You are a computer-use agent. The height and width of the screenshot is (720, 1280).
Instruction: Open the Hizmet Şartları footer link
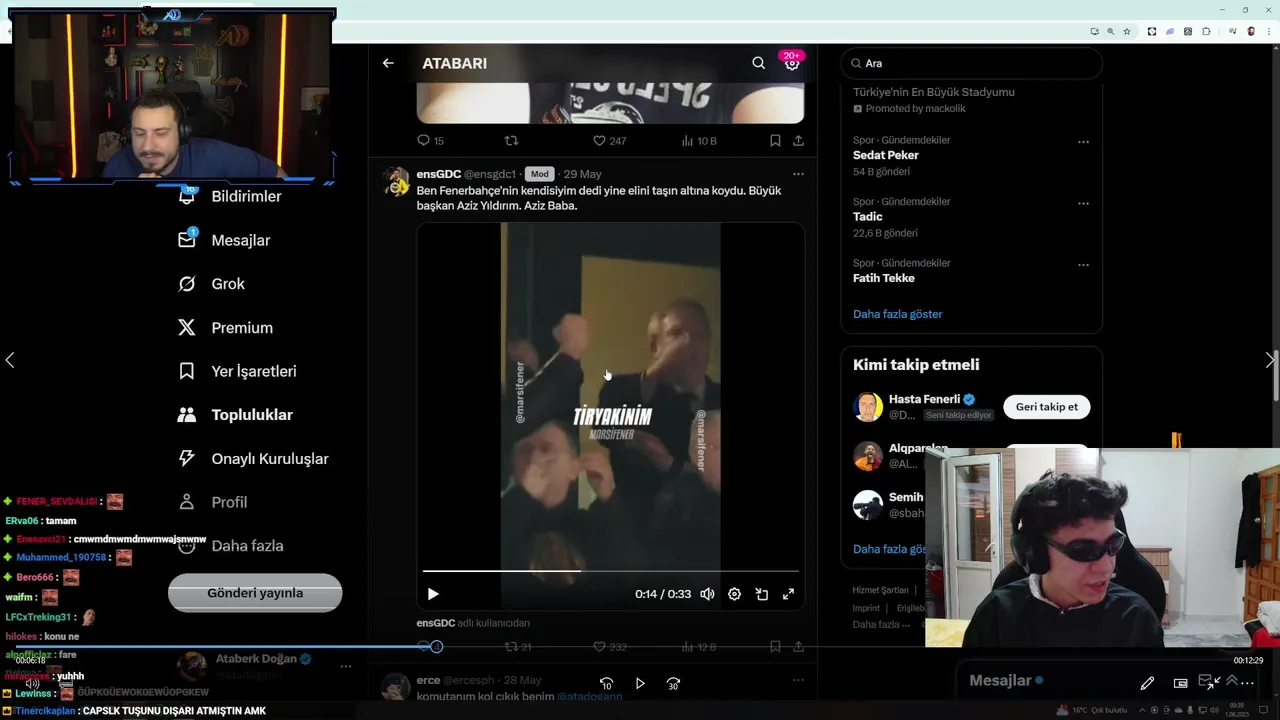tap(881, 590)
